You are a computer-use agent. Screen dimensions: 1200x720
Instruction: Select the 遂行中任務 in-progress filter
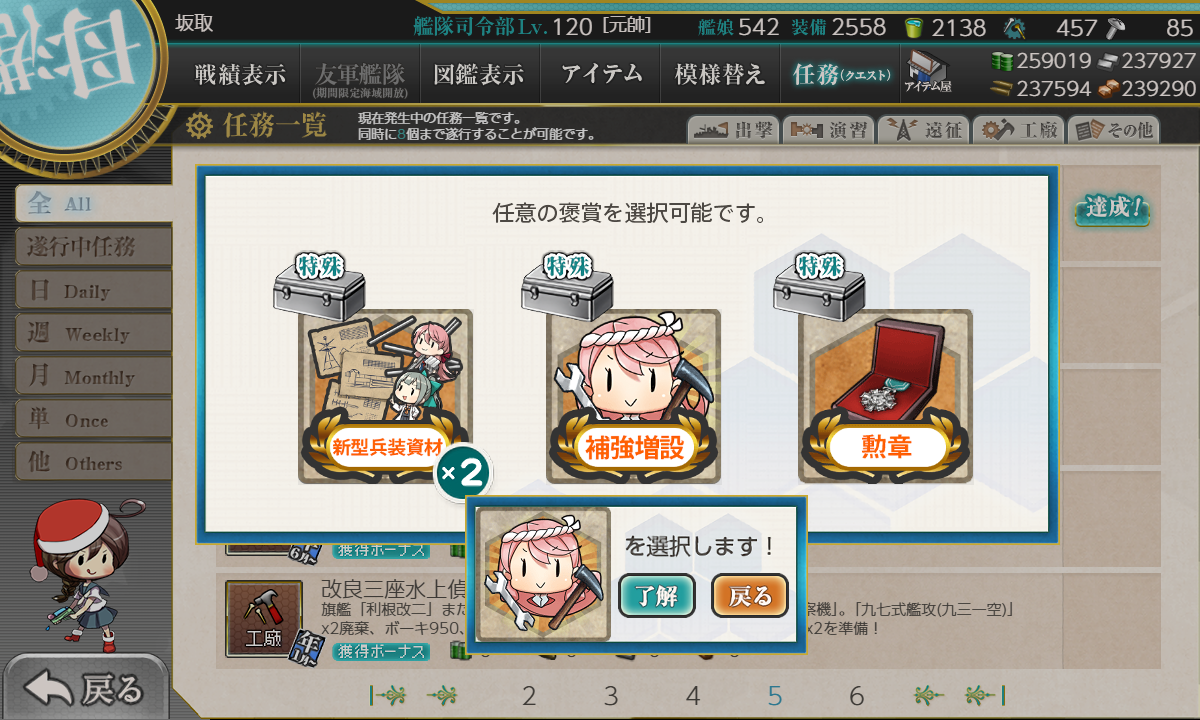[x=93, y=246]
